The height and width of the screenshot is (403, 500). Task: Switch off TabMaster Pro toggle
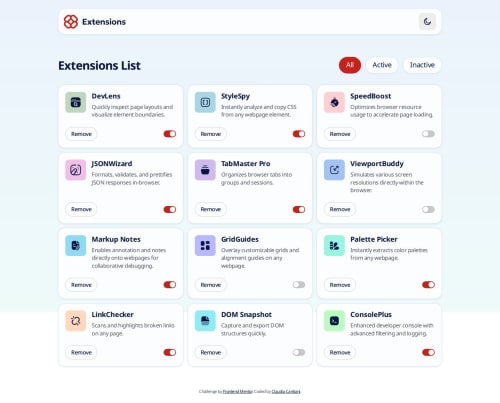pos(299,209)
